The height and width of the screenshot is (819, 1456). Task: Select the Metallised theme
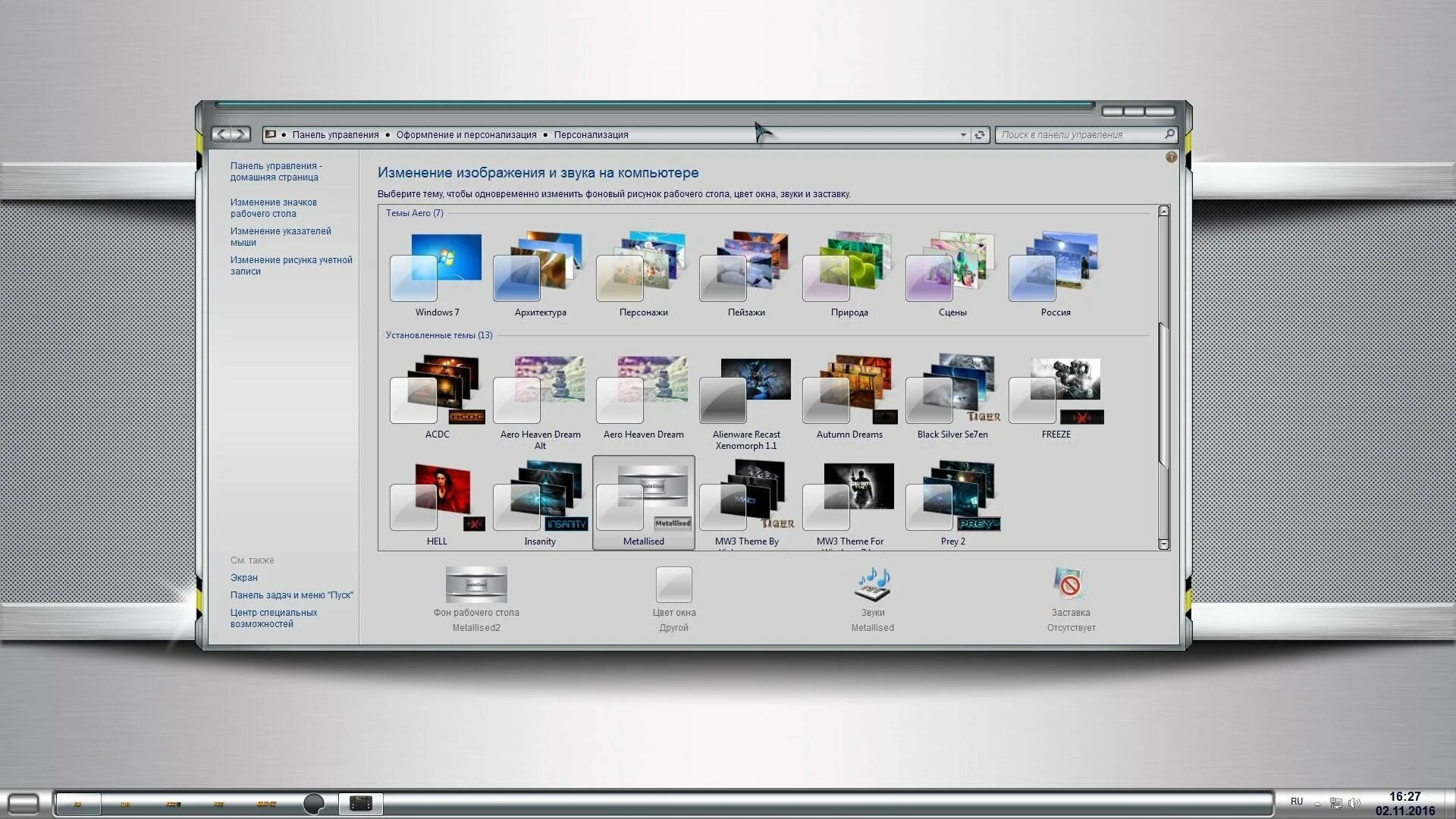point(643,497)
